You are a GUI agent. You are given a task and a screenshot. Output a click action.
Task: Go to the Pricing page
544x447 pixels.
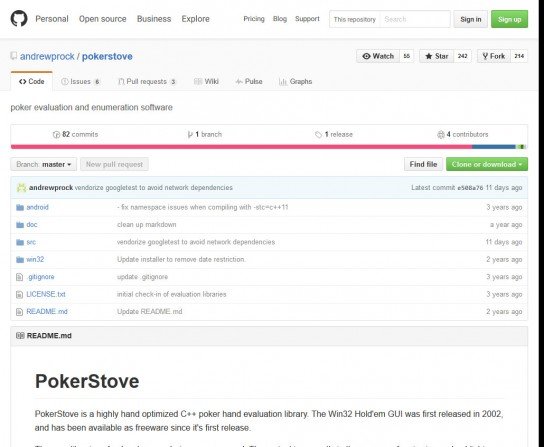(254, 19)
